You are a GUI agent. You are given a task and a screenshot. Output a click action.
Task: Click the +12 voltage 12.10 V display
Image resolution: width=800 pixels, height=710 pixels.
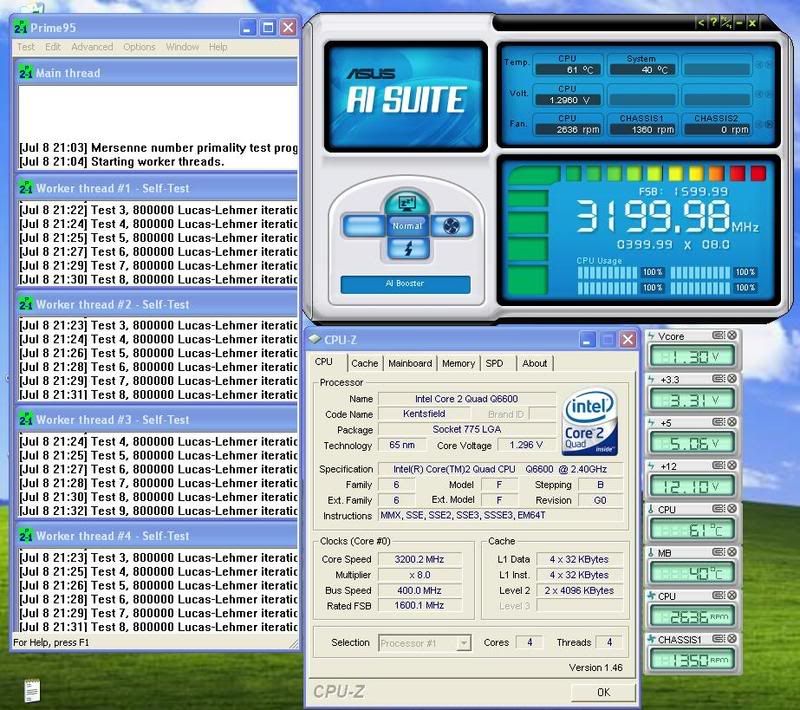[x=691, y=487]
